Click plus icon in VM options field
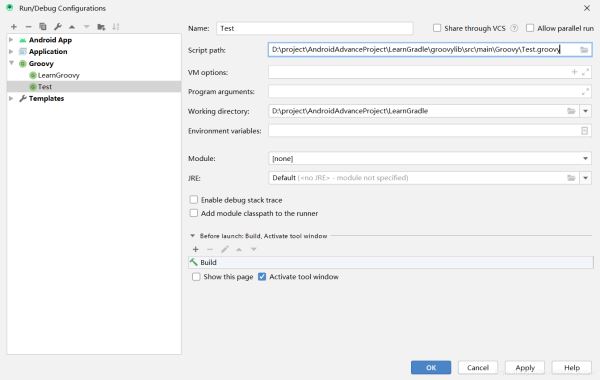600x380 pixels. (x=574, y=72)
